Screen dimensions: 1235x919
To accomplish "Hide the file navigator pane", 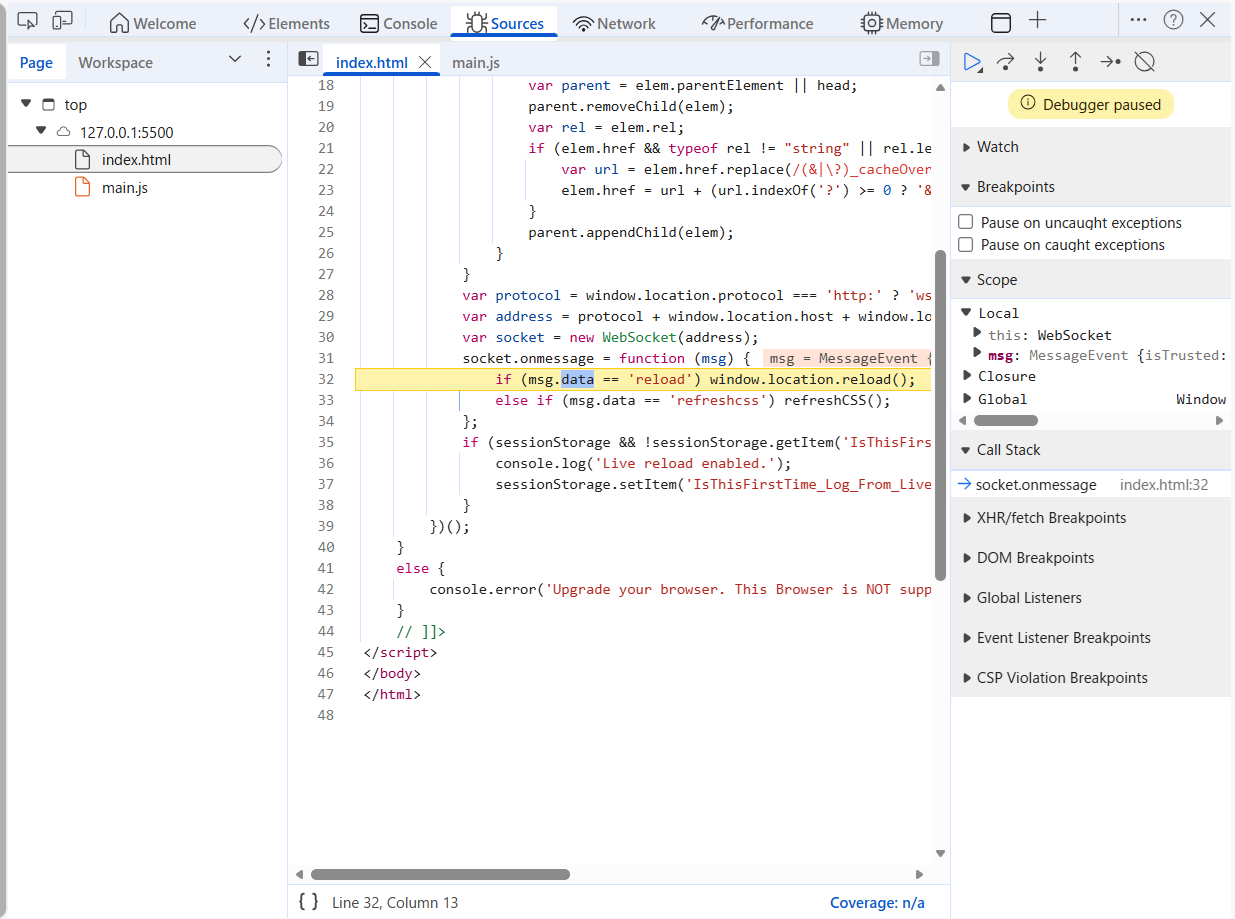I will coord(309,60).
